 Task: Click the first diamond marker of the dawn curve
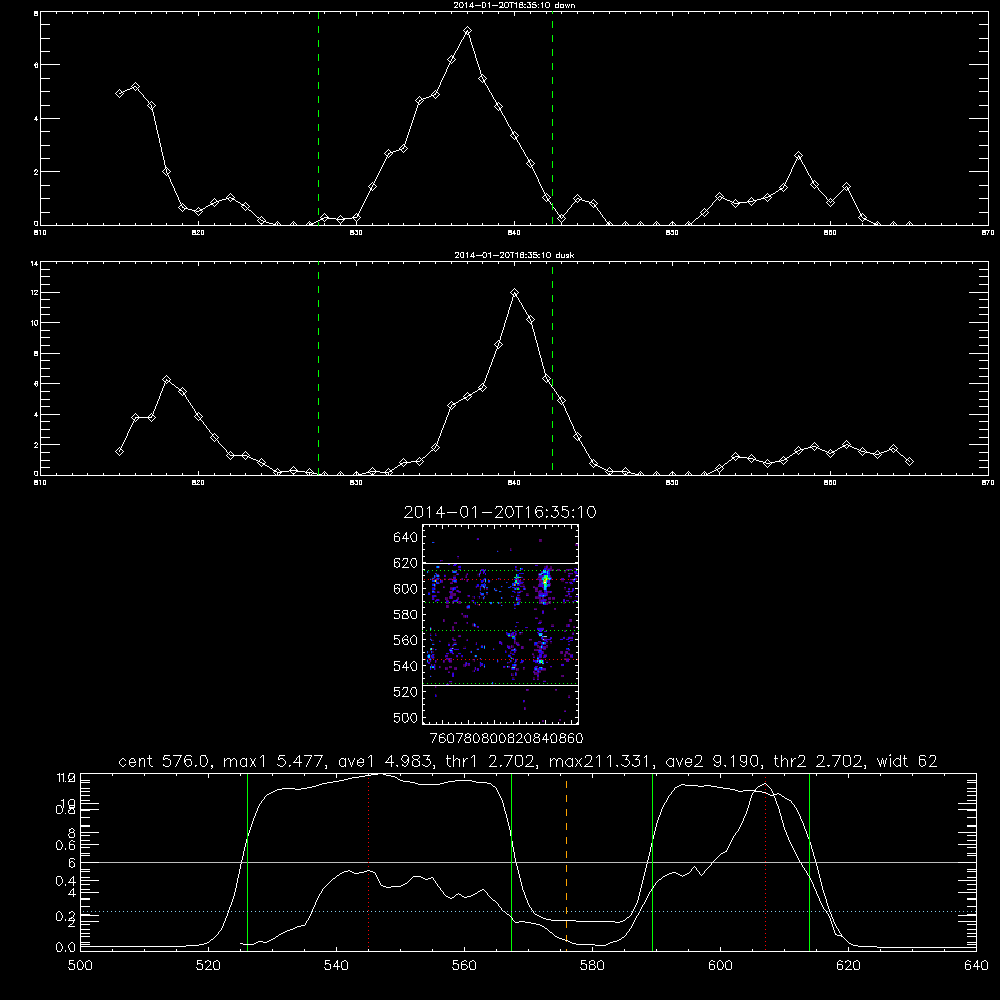[119, 93]
